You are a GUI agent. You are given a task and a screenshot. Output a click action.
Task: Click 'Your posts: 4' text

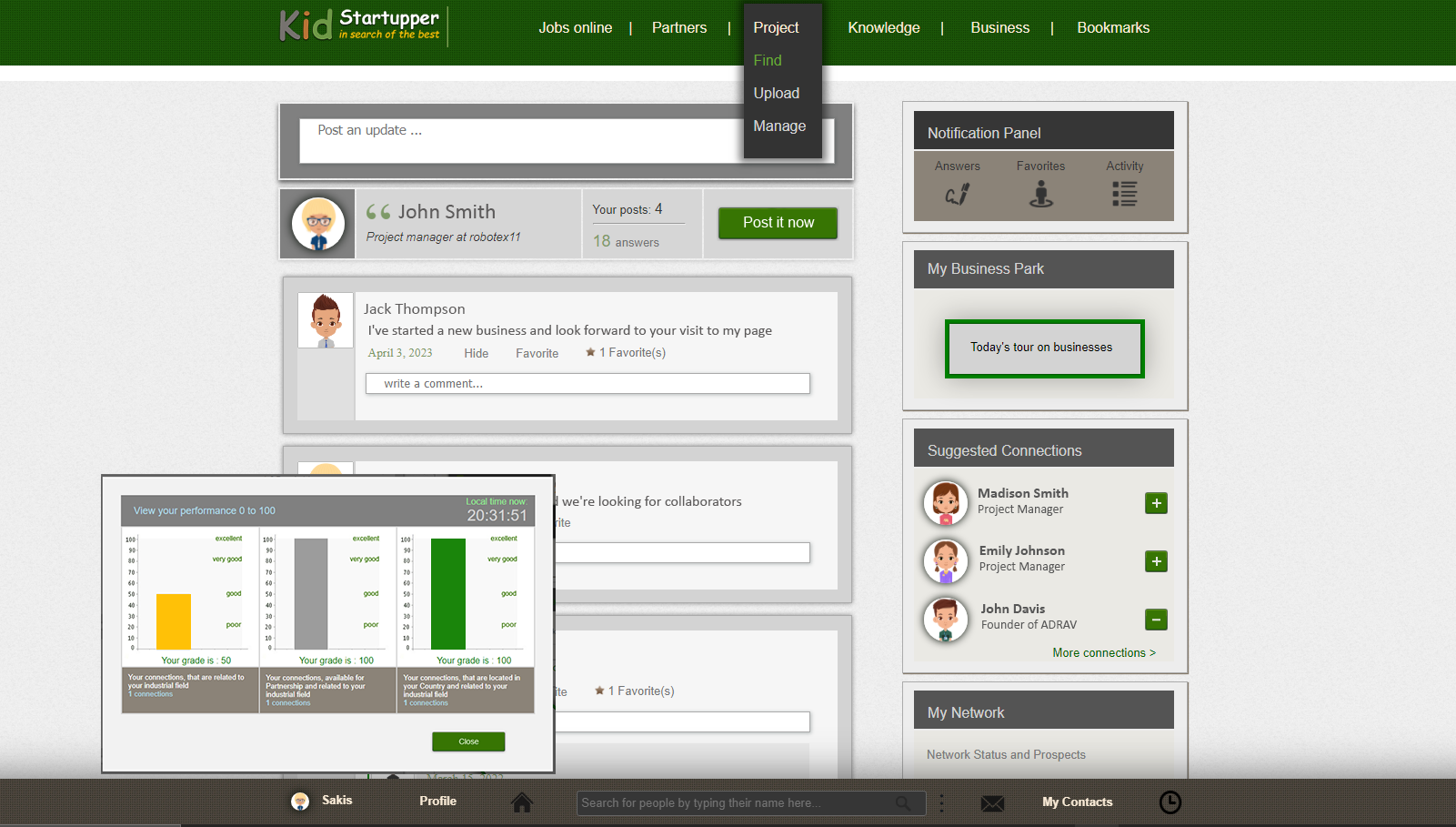pos(628,209)
